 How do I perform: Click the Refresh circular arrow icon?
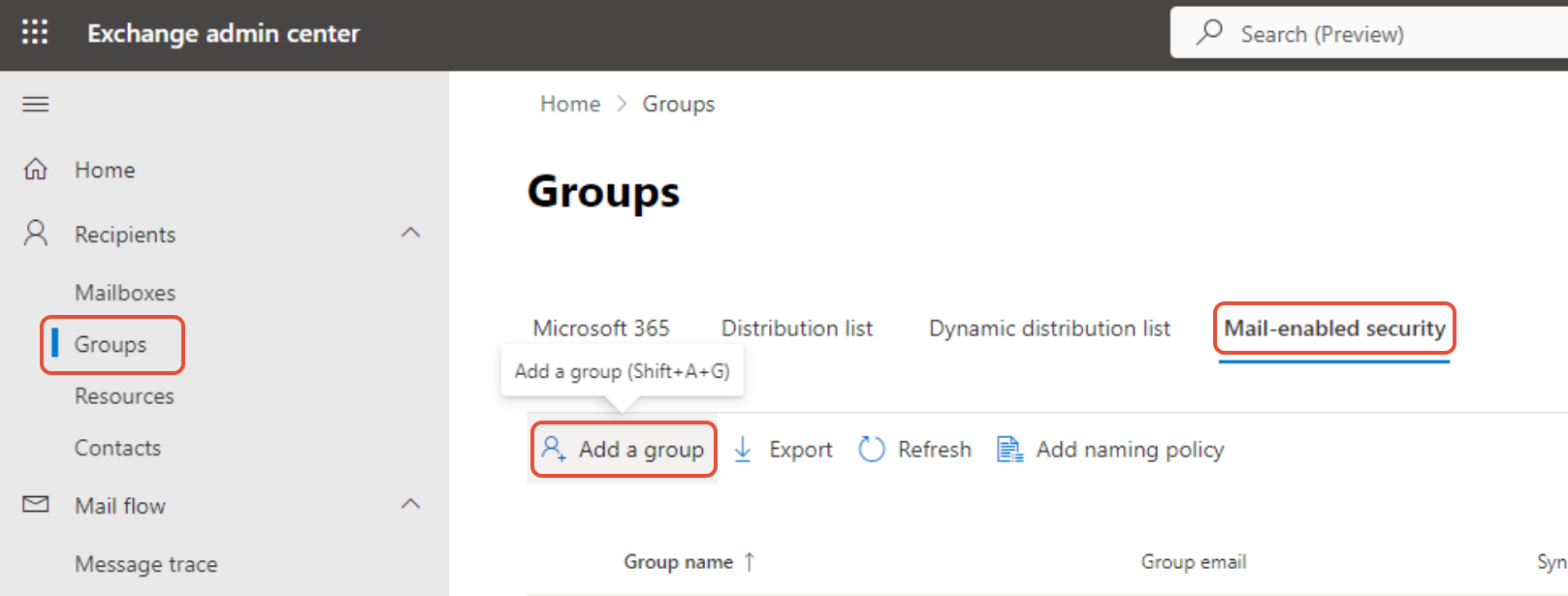[872, 449]
